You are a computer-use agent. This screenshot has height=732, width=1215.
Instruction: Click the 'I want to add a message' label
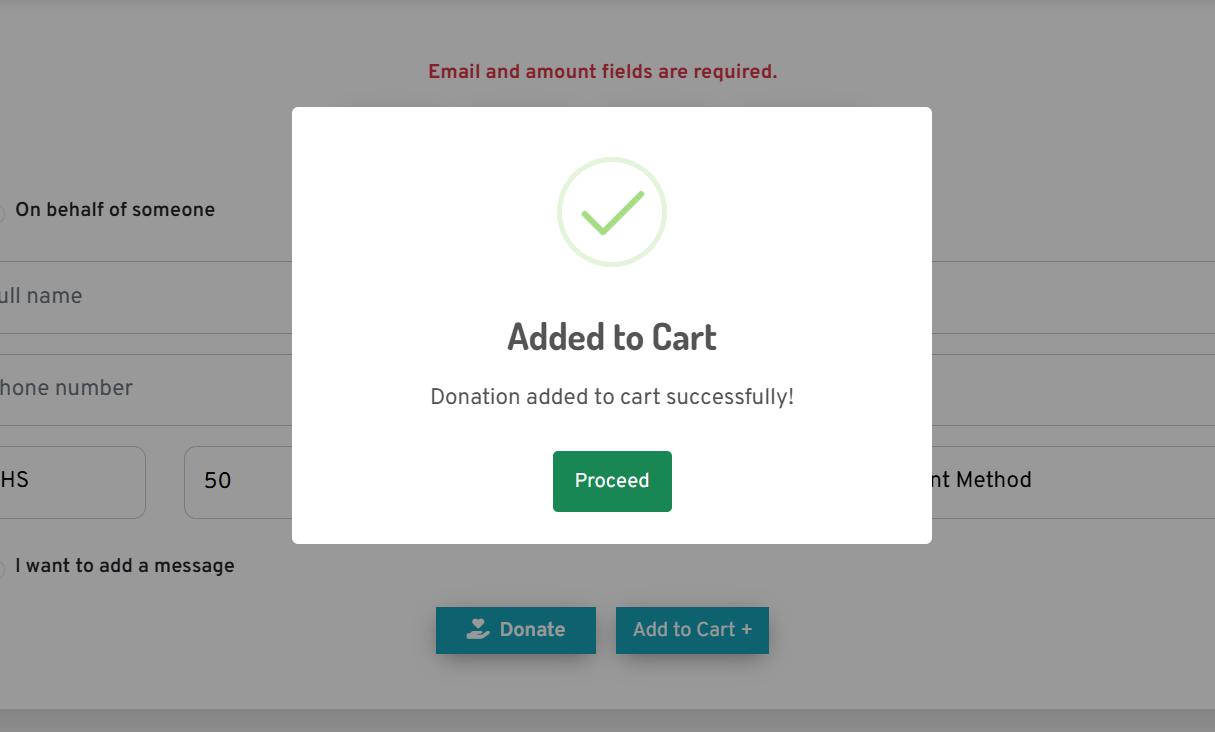(x=125, y=566)
